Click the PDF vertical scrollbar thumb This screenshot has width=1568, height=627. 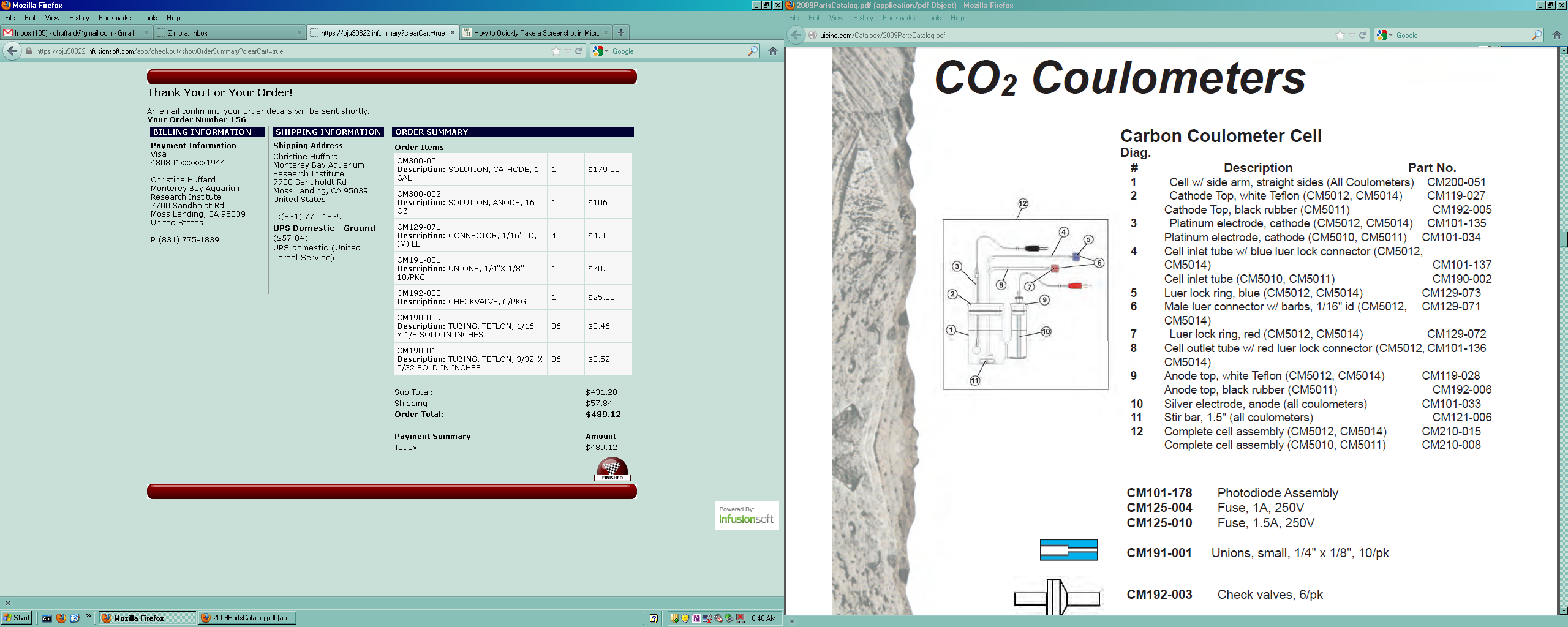tap(1563, 239)
